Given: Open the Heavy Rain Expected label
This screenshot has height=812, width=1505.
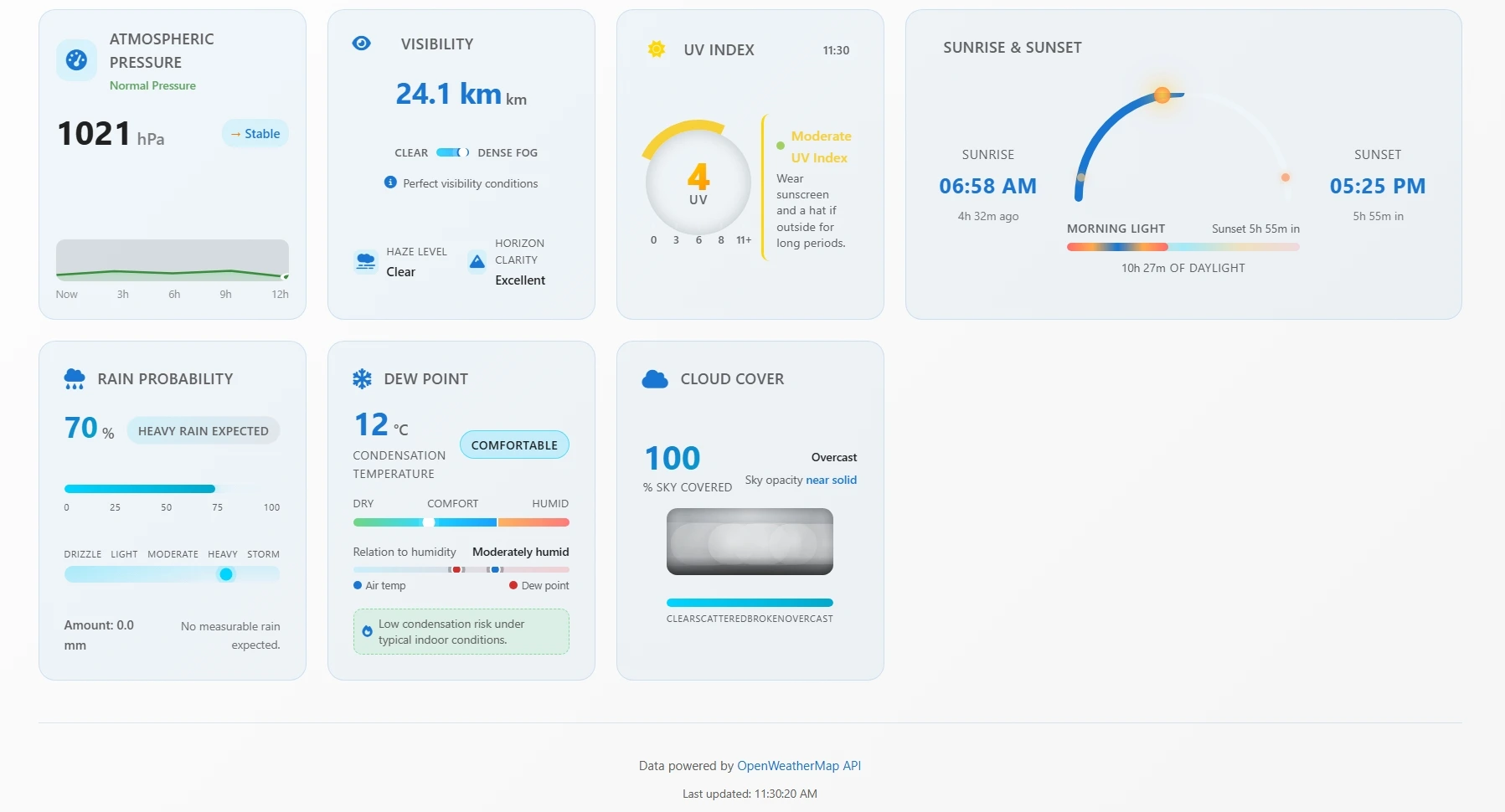Looking at the screenshot, I should (202, 430).
